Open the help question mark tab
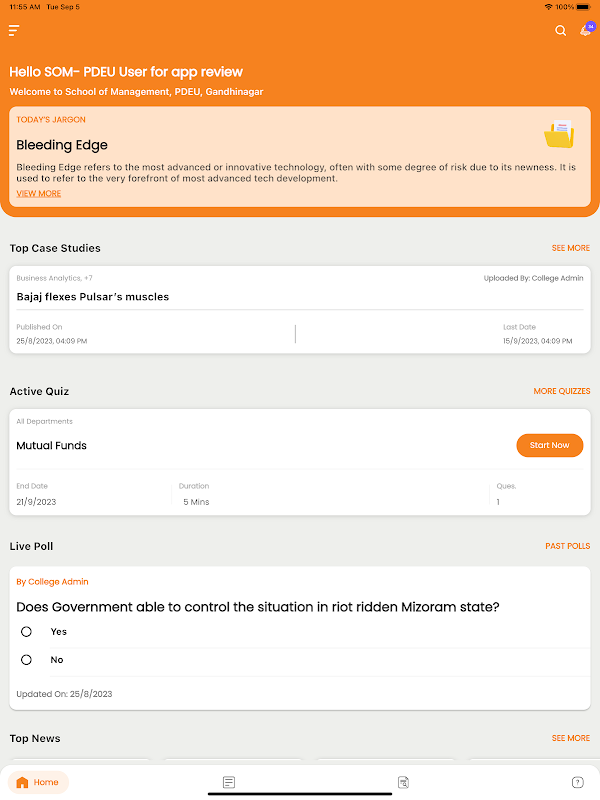This screenshot has height=800, width=600. point(577,782)
